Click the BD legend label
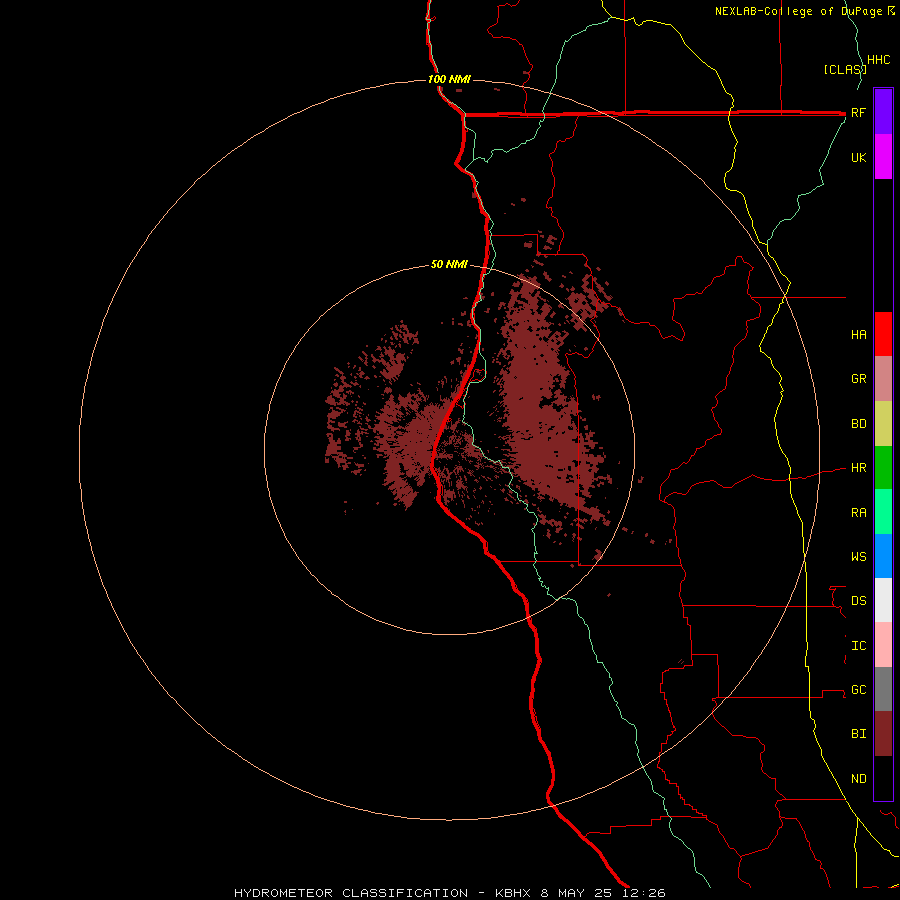The image size is (900, 900). [x=858, y=424]
